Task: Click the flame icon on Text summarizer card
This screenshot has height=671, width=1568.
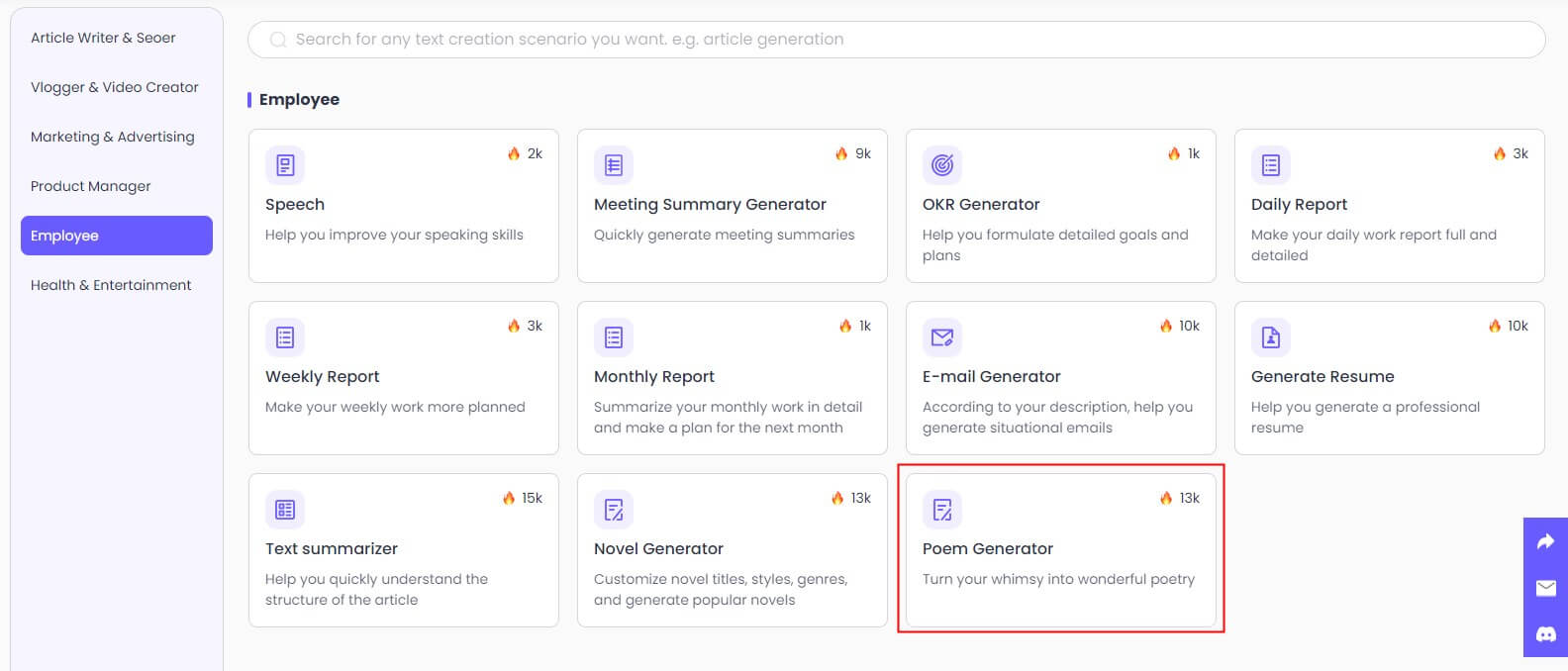Action: coord(509,498)
